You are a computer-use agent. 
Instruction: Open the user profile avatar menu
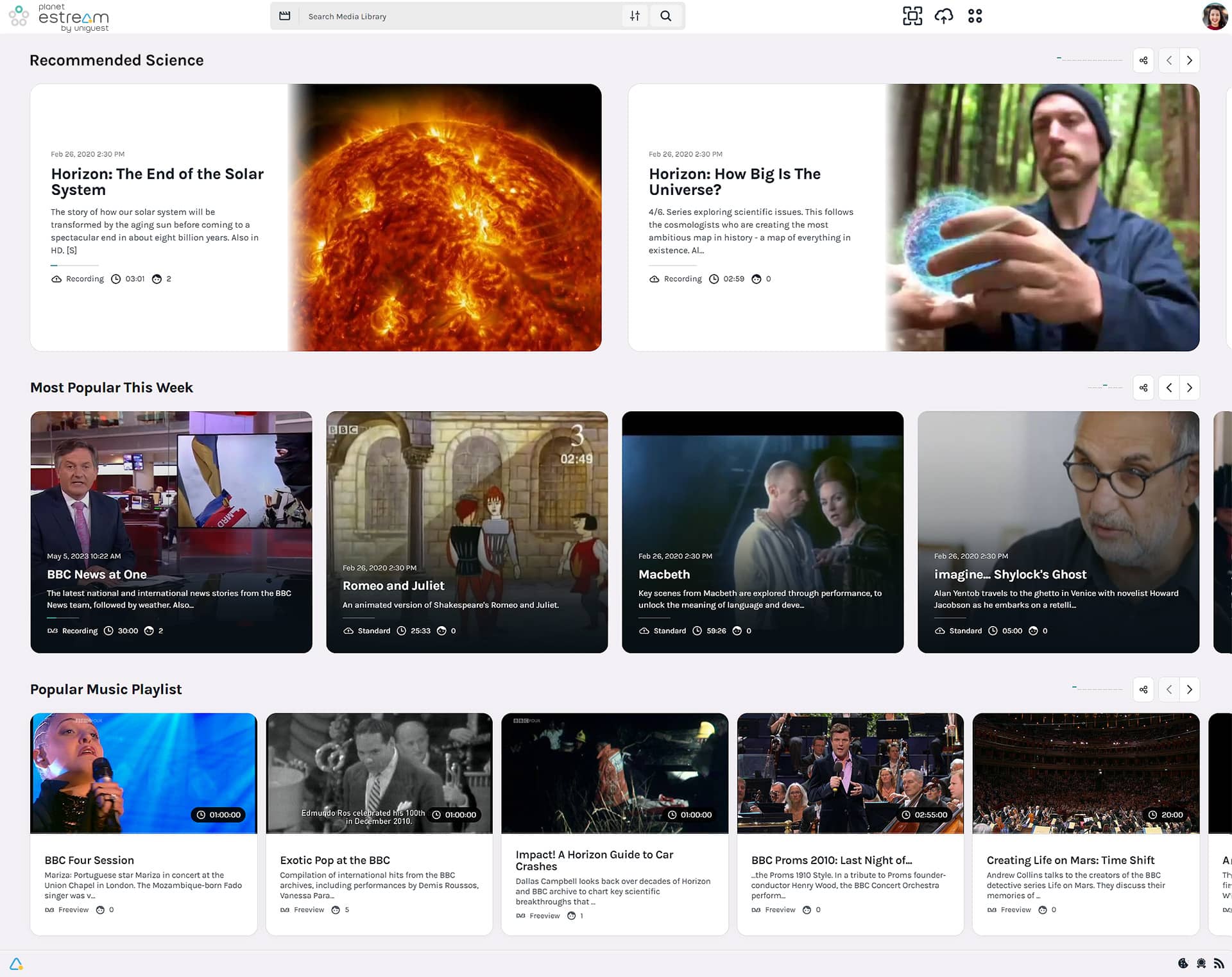1215,17
